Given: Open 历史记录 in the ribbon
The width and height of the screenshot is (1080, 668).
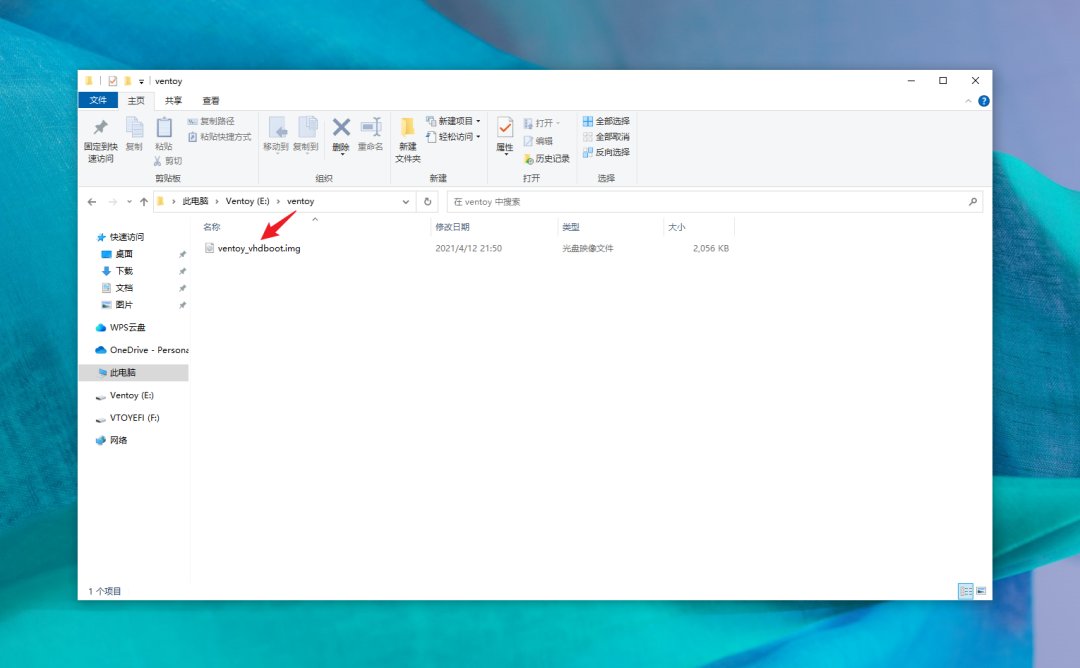Looking at the screenshot, I should pyautogui.click(x=547, y=159).
